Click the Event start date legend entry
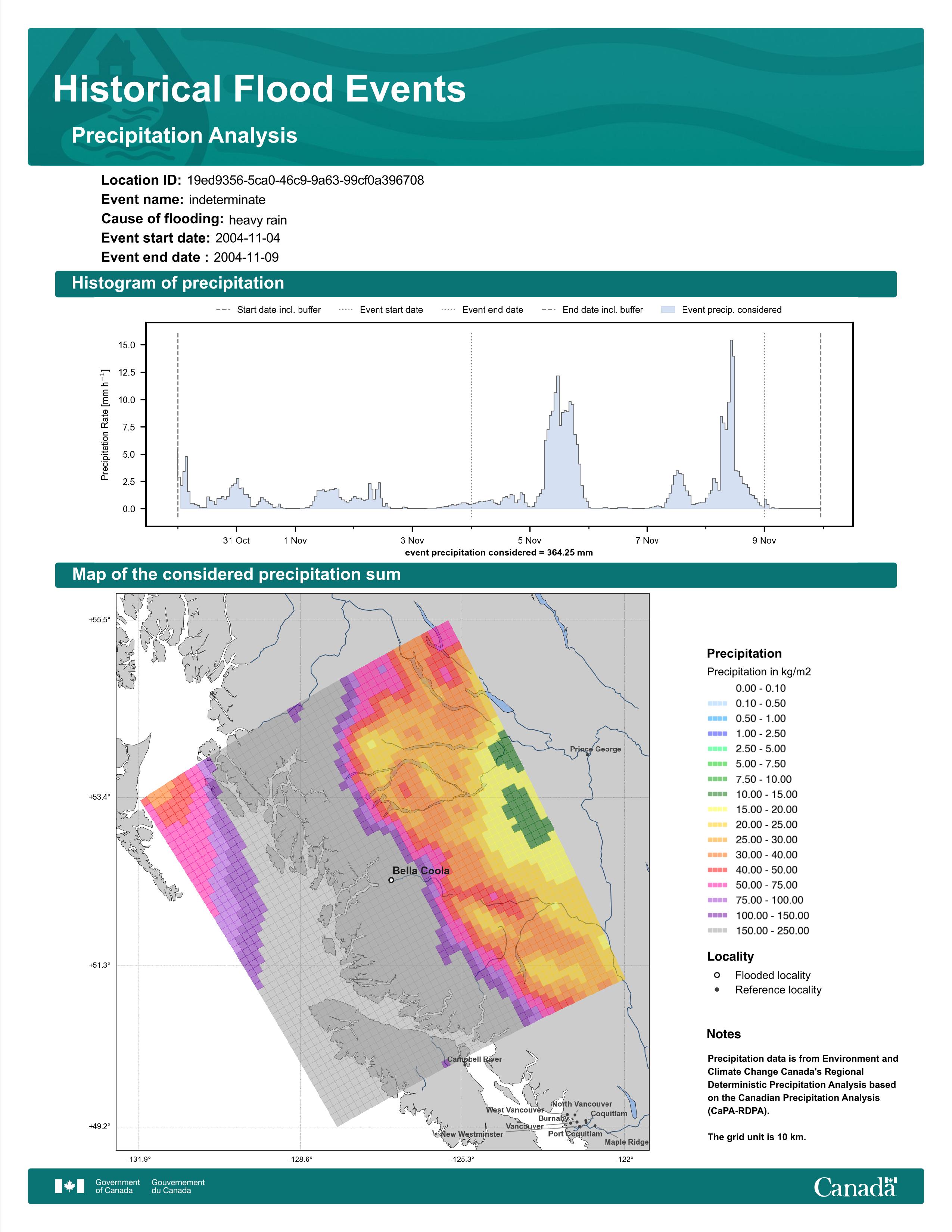The height and width of the screenshot is (1232, 952). [x=381, y=310]
